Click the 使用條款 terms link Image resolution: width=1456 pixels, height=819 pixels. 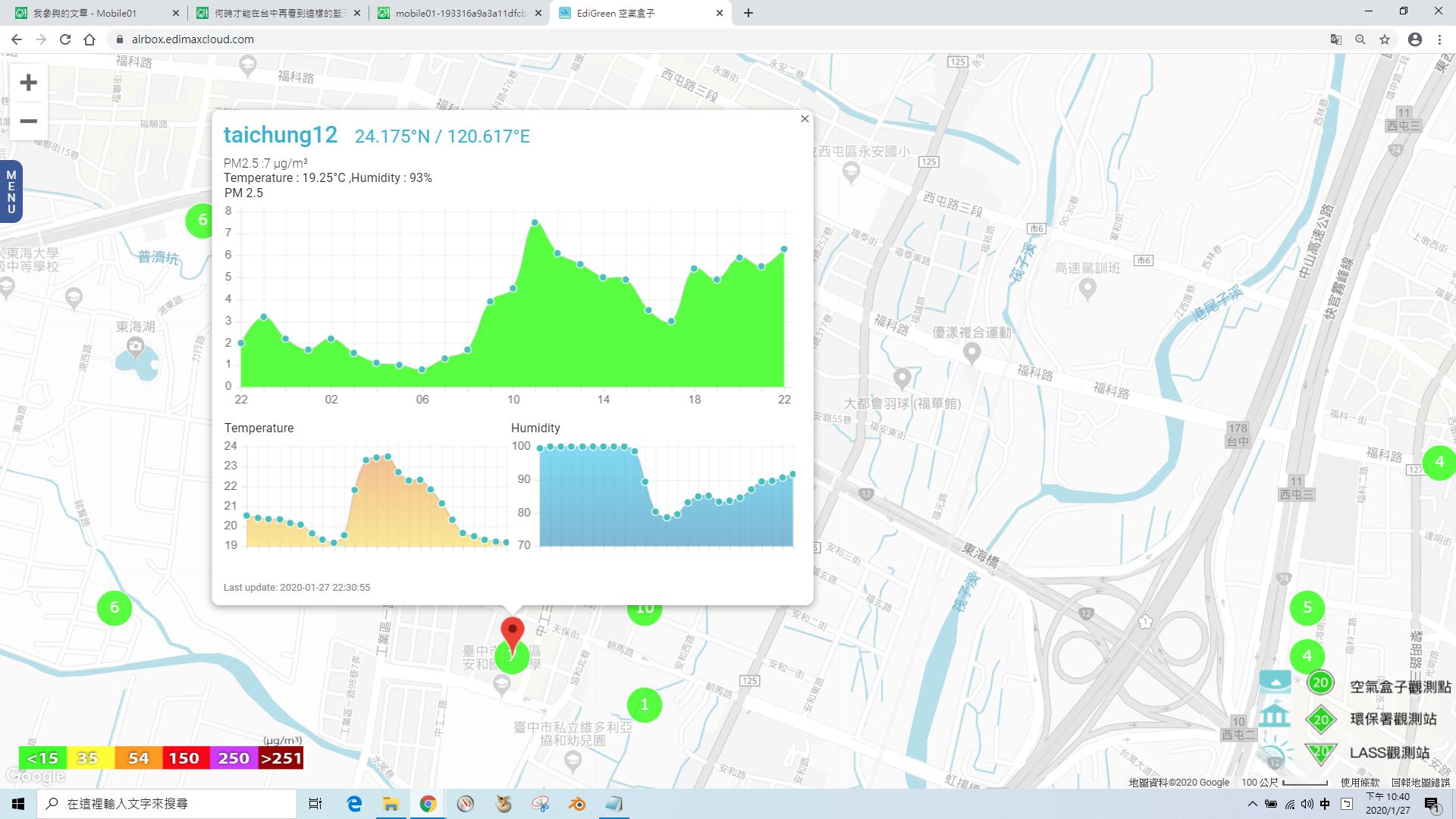click(1360, 783)
